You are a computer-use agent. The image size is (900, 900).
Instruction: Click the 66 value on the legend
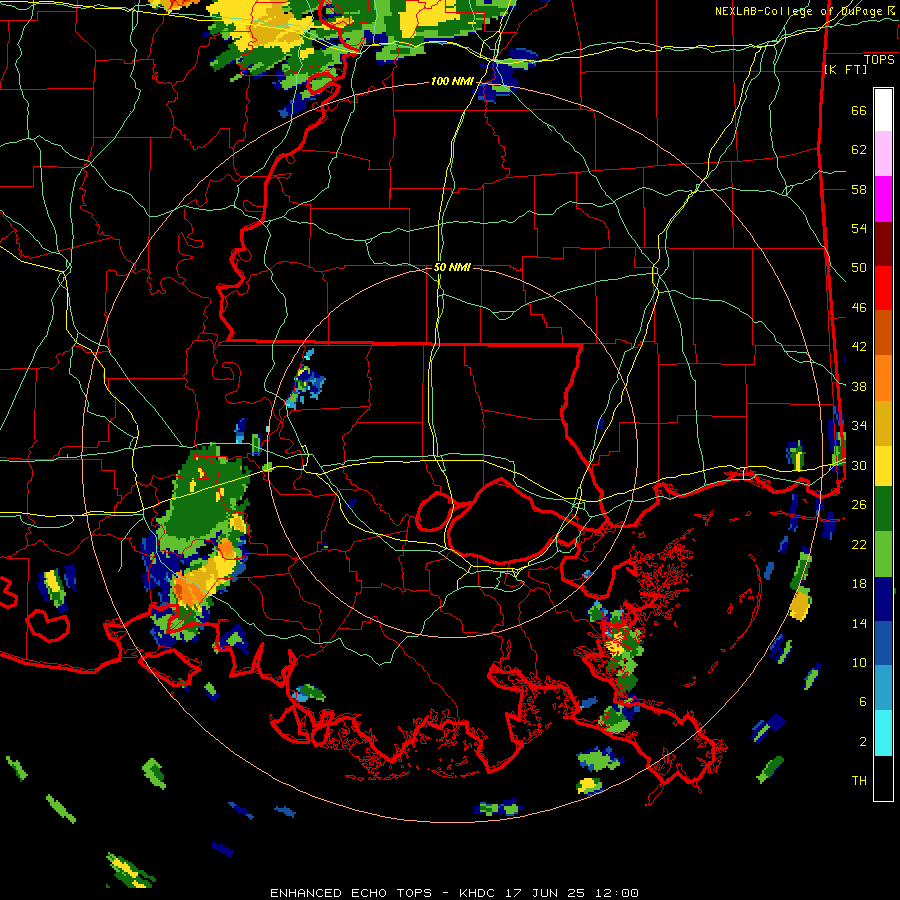[859, 110]
